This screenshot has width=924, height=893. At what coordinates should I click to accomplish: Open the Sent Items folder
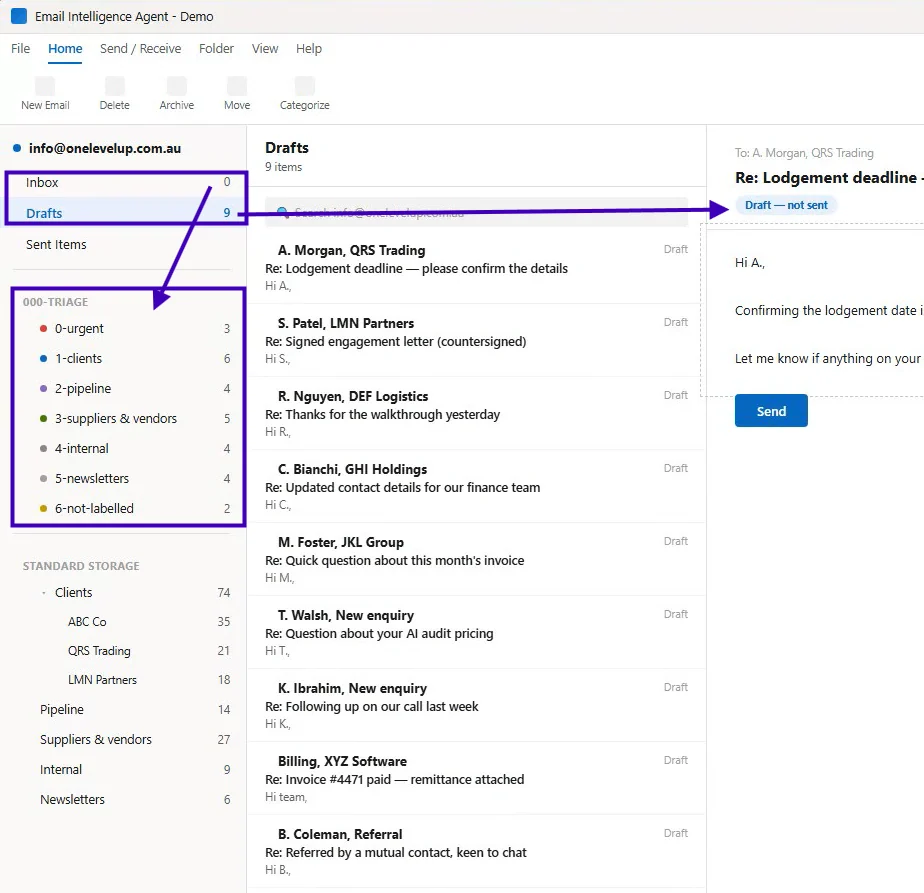121,244
